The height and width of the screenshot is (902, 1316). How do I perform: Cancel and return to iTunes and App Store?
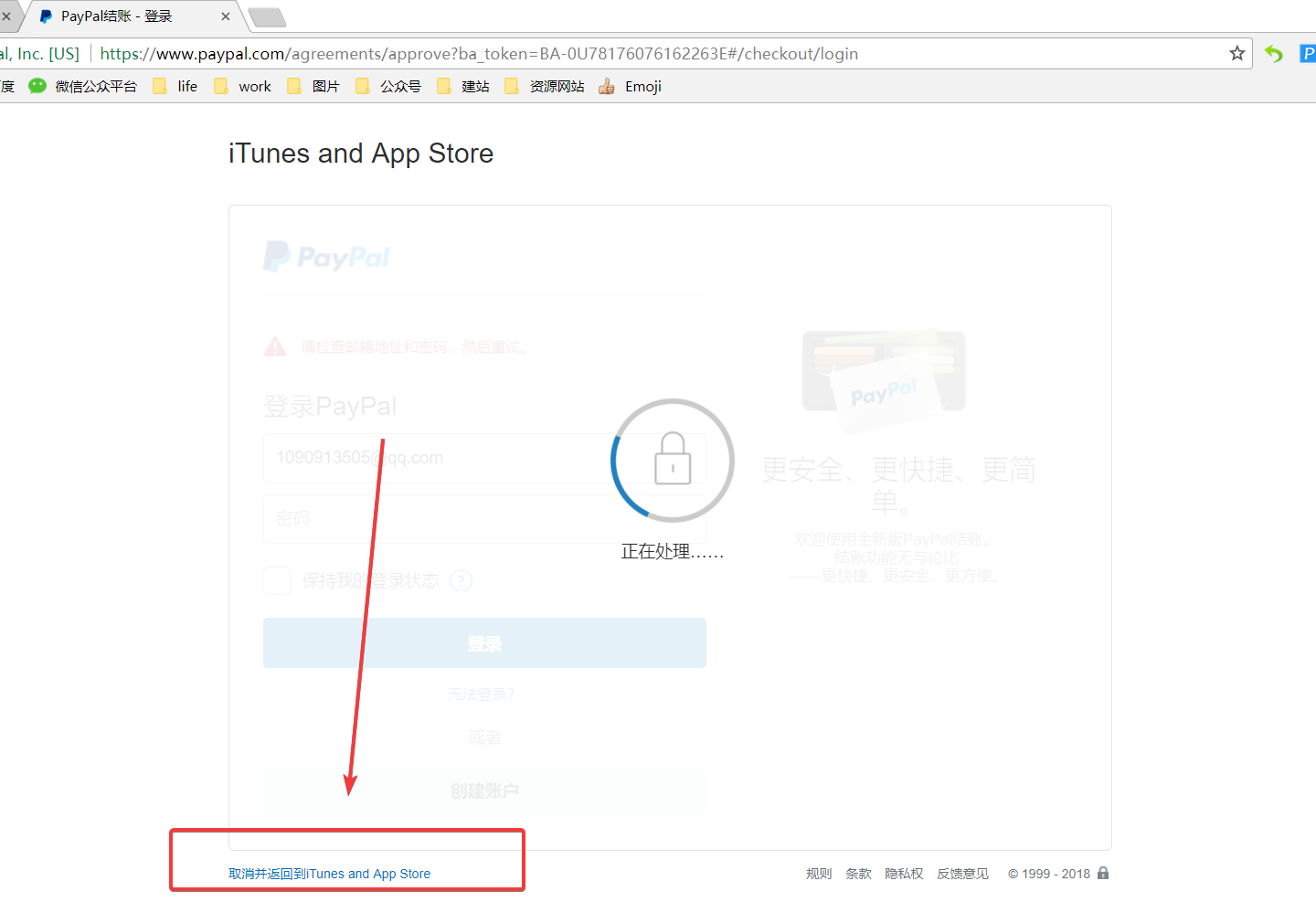pos(329,874)
